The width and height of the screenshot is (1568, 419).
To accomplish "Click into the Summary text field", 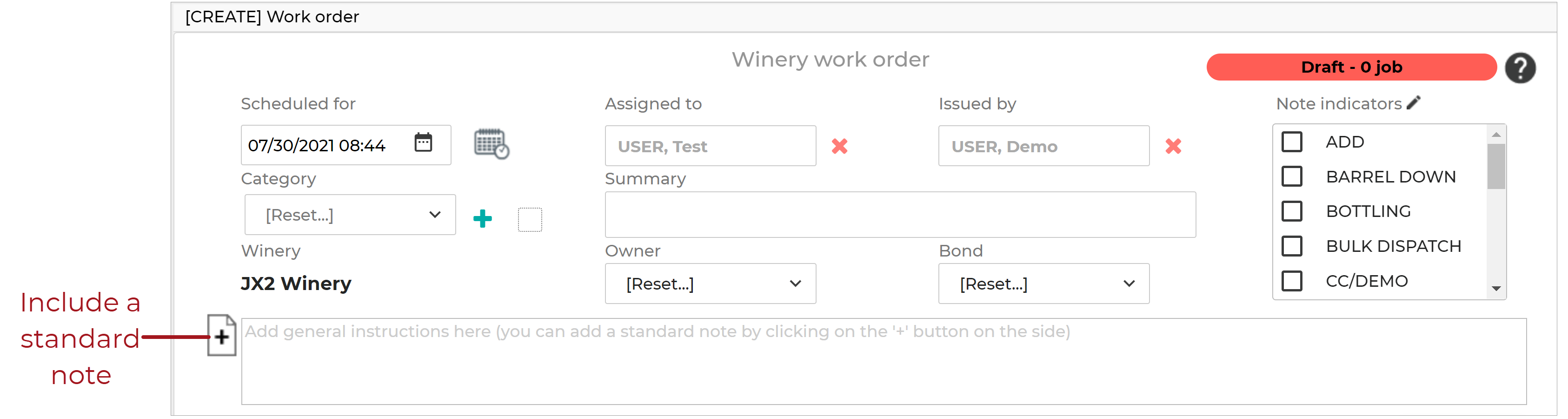I will click(x=900, y=214).
